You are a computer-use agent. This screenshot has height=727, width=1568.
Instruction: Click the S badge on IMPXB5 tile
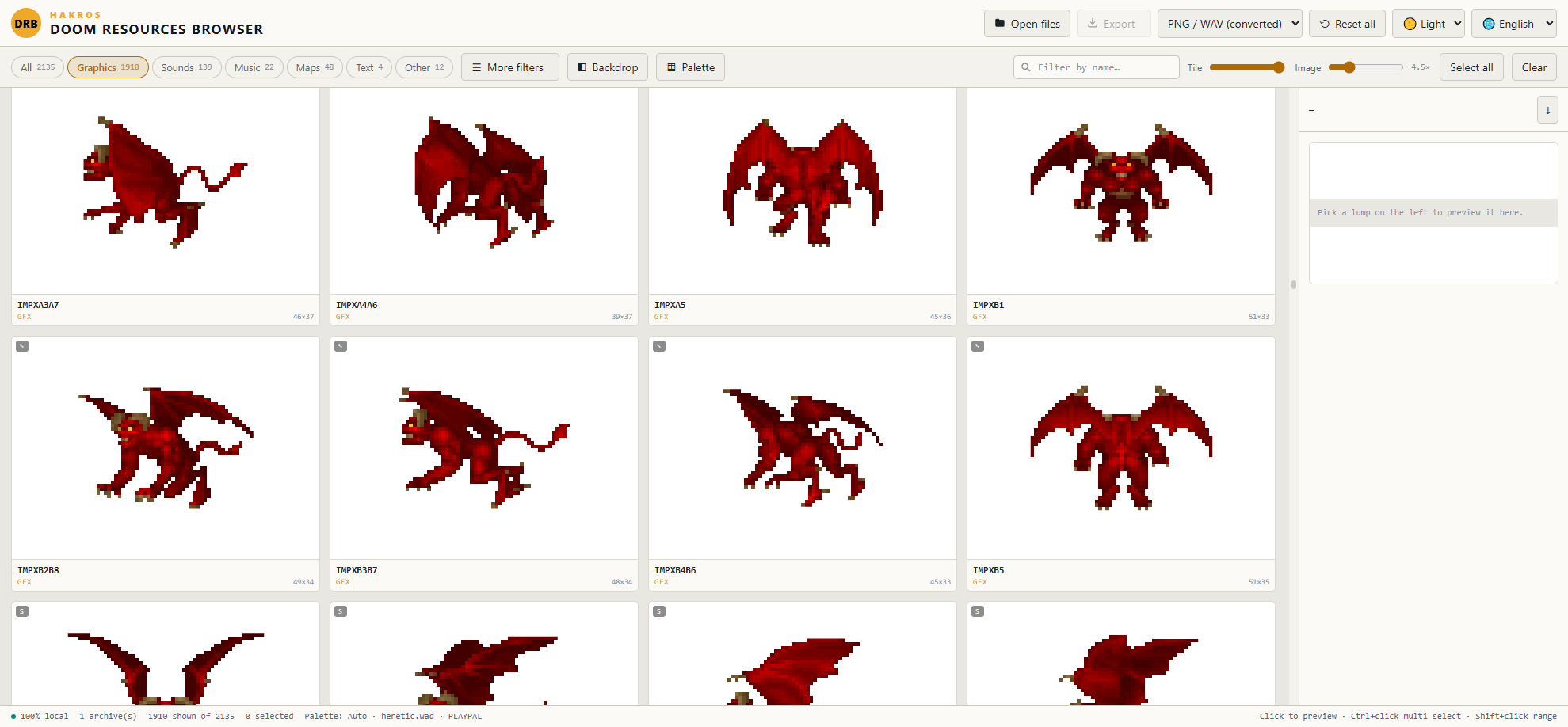(x=978, y=346)
